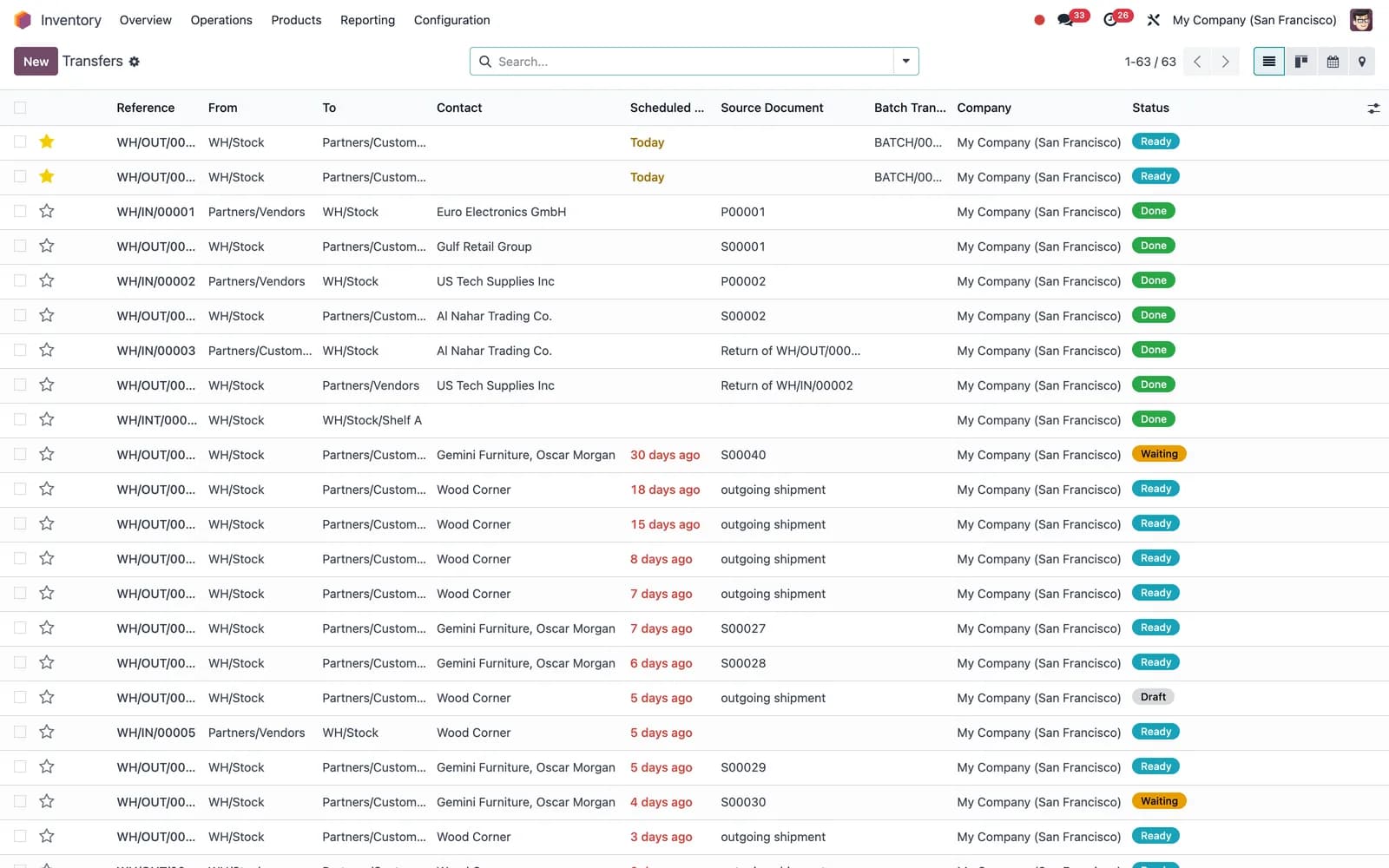1389x868 pixels.
Task: Open the Operations menu
Action: click(x=221, y=20)
